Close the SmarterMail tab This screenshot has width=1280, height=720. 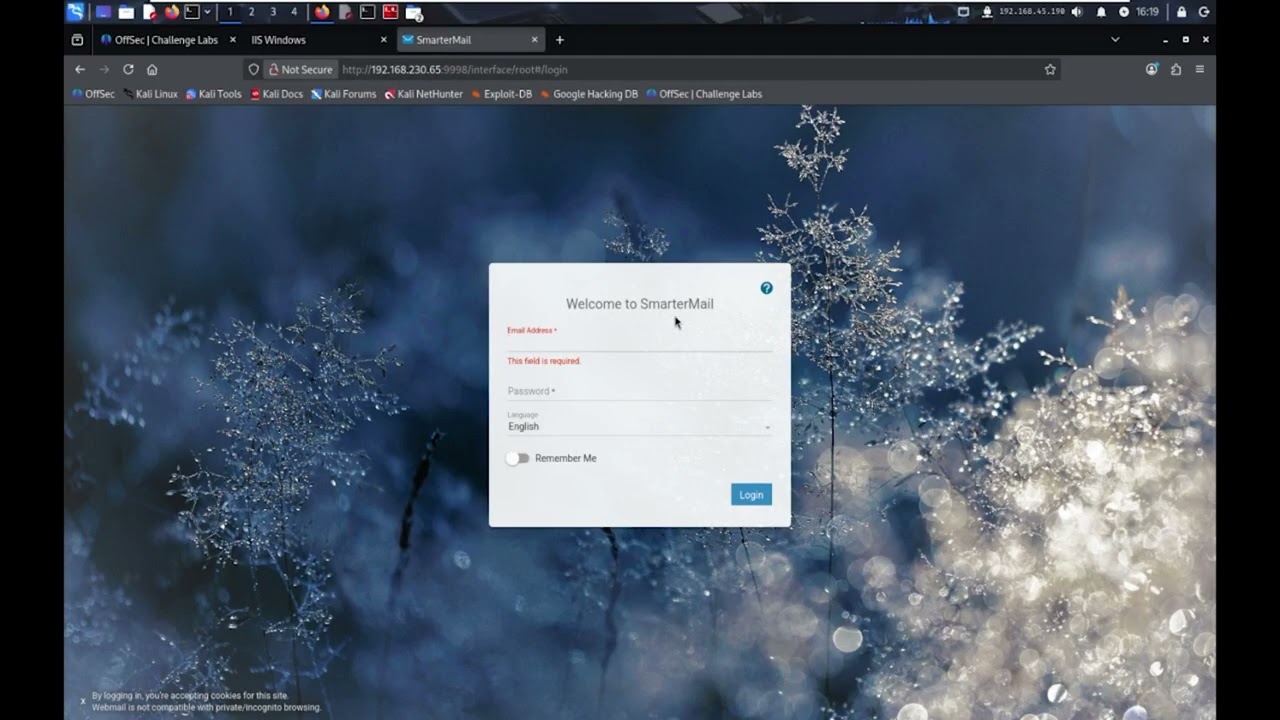point(534,40)
